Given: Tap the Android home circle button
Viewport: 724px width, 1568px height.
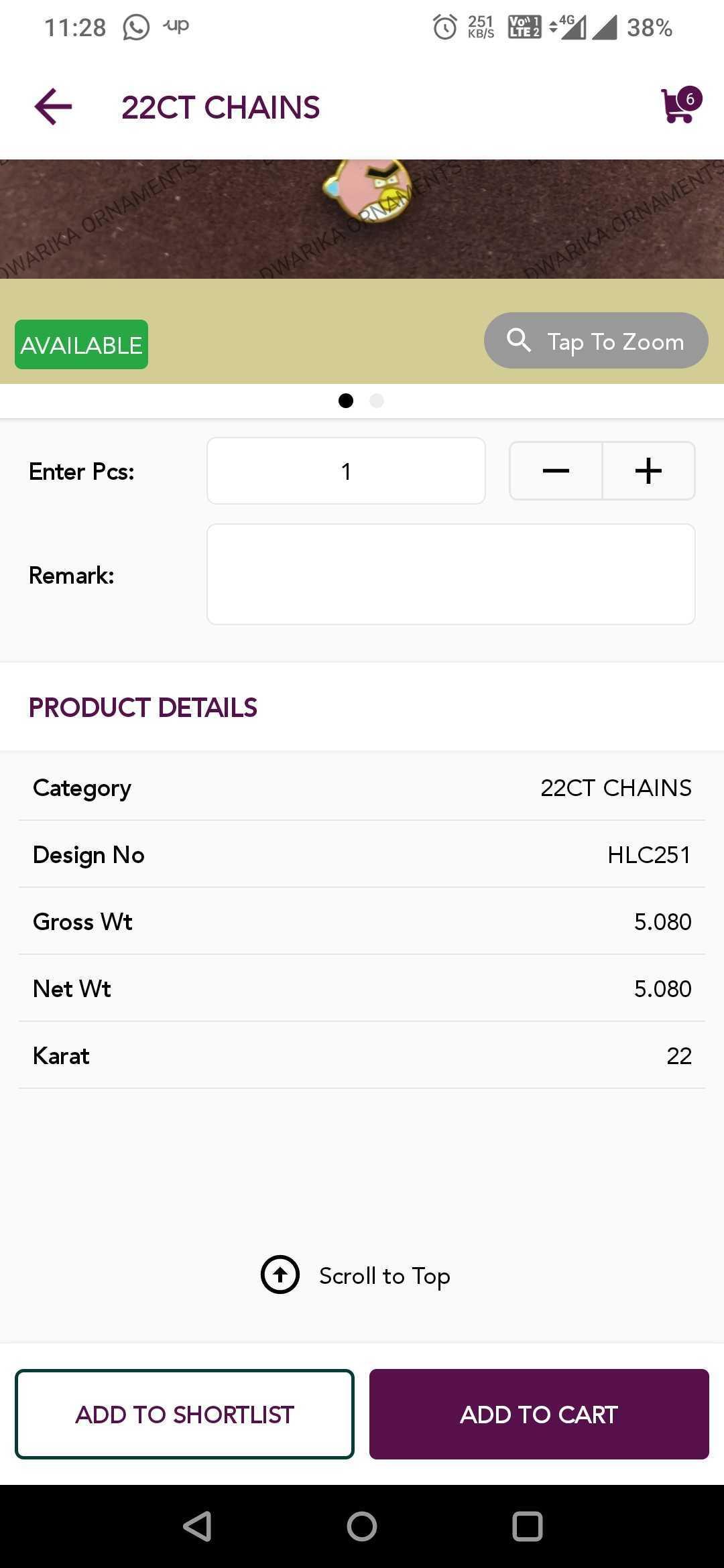Looking at the screenshot, I should (362, 1526).
